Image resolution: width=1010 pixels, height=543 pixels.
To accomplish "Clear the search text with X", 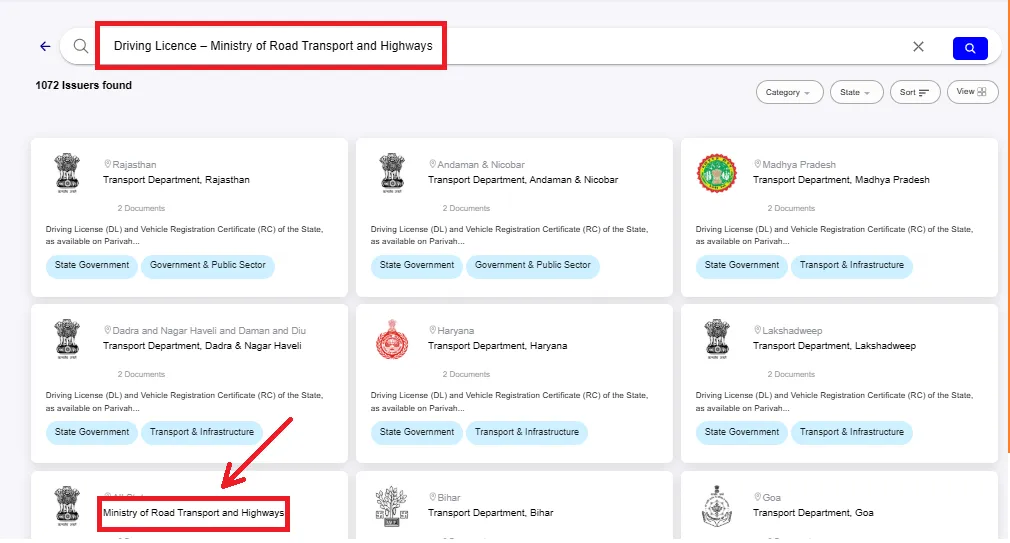I will coord(919,46).
